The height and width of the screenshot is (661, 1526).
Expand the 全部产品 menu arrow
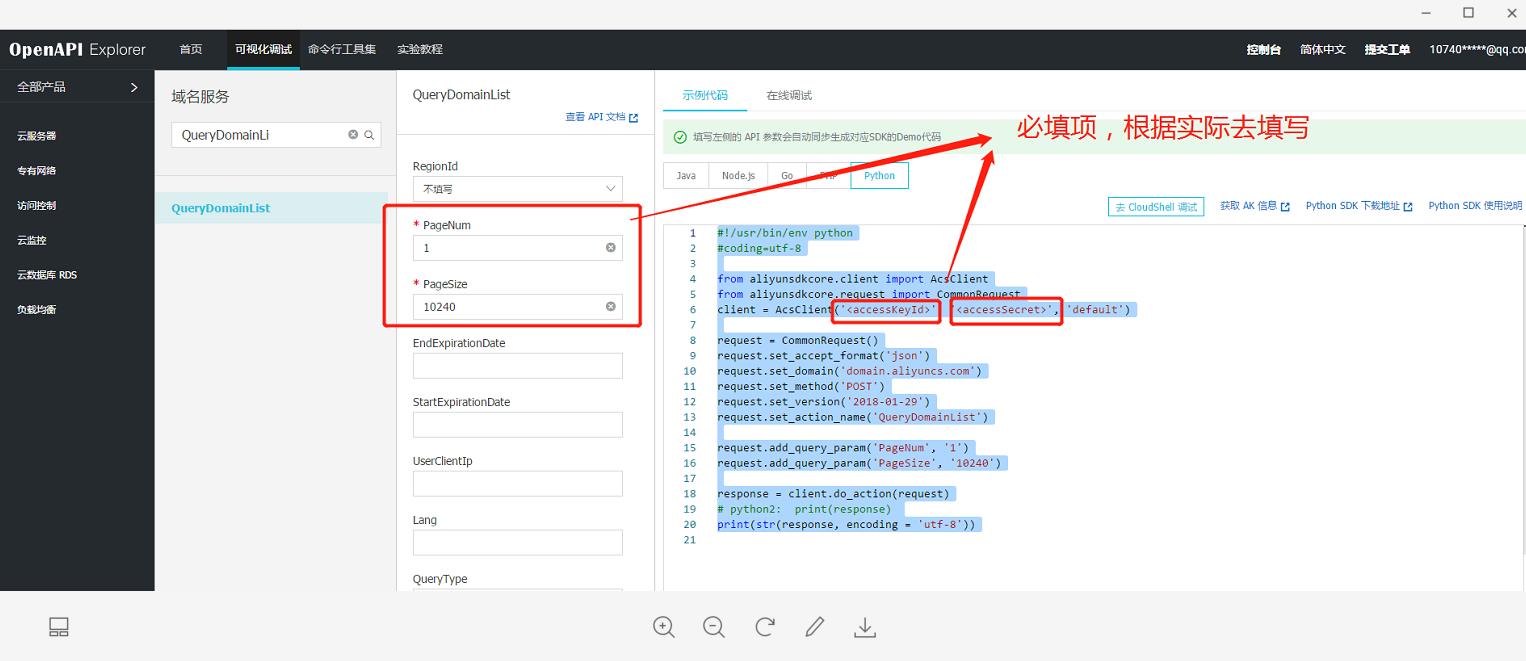click(x=135, y=88)
